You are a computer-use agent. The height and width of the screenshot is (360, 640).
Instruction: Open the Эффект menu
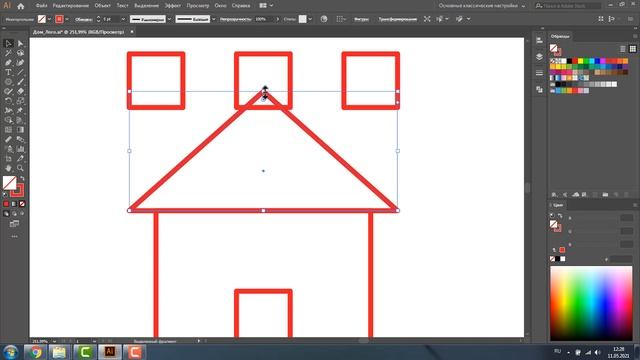pos(173,6)
